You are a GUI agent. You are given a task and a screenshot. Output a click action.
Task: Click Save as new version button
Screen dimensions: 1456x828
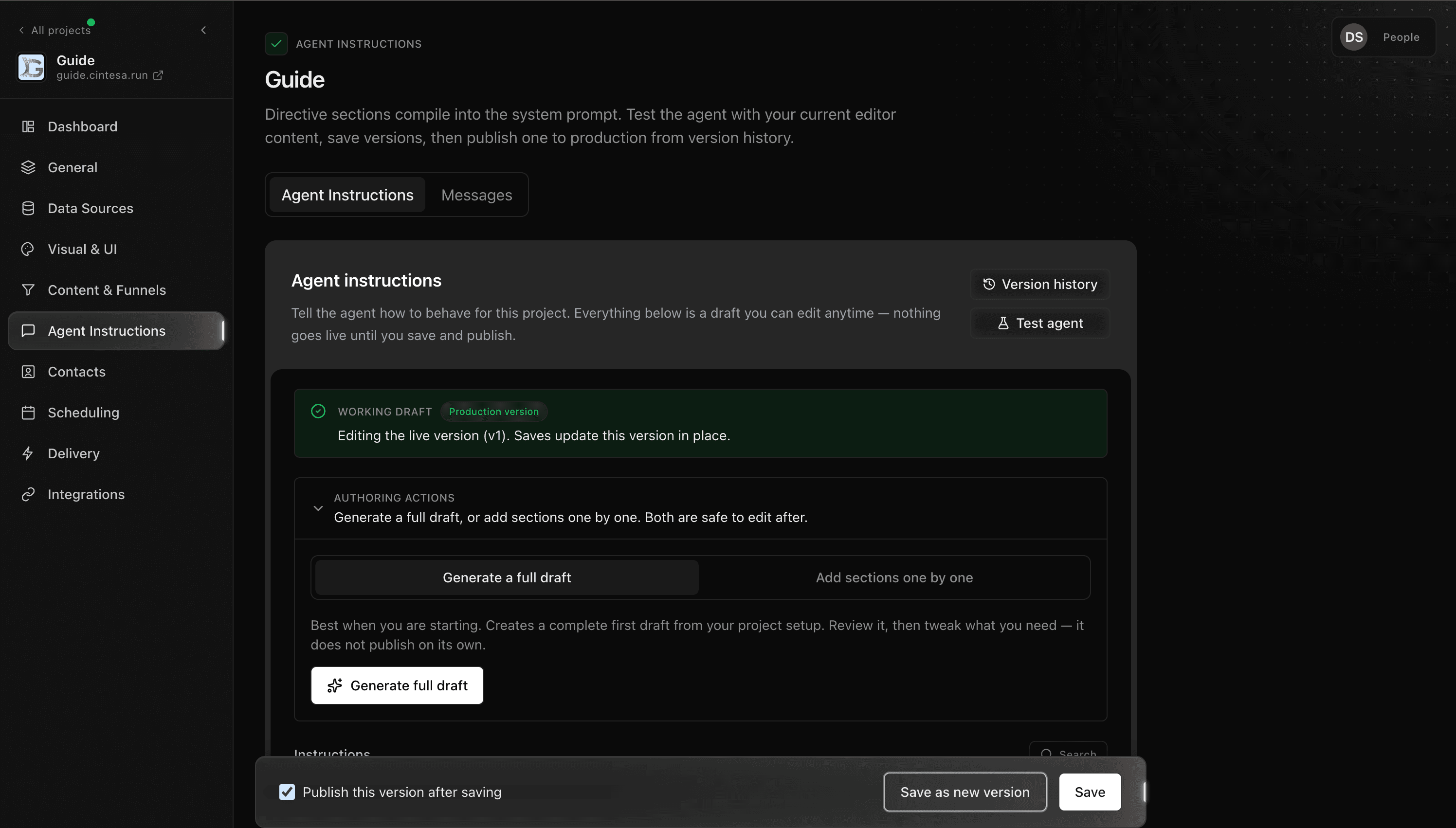point(965,792)
